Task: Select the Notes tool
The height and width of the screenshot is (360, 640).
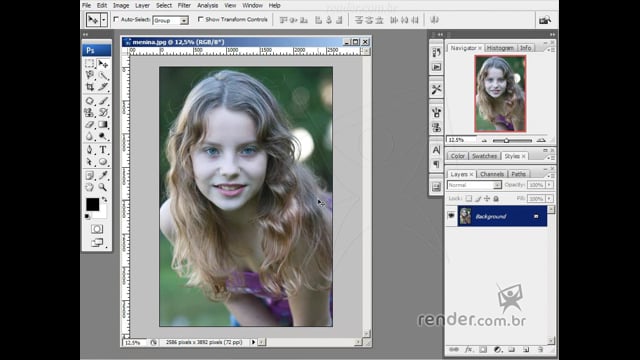Action: click(90, 175)
